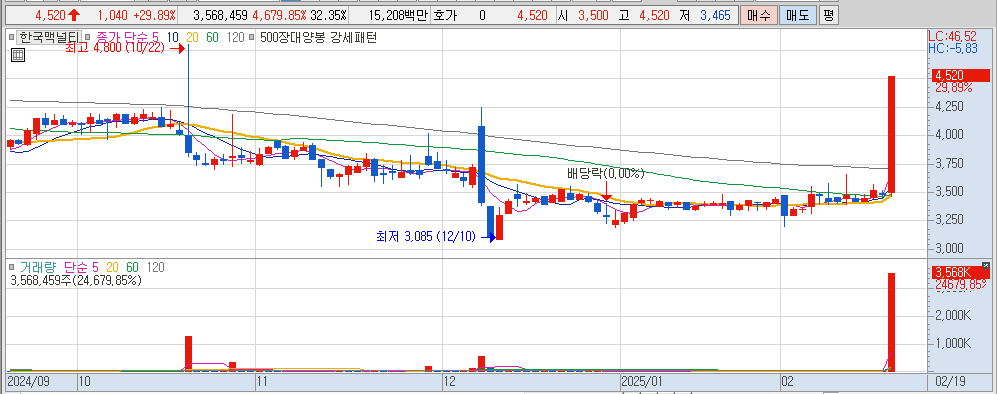This screenshot has width=997, height=394.
Task: Click the 저 3,465 low price
Action: [x=705, y=15]
